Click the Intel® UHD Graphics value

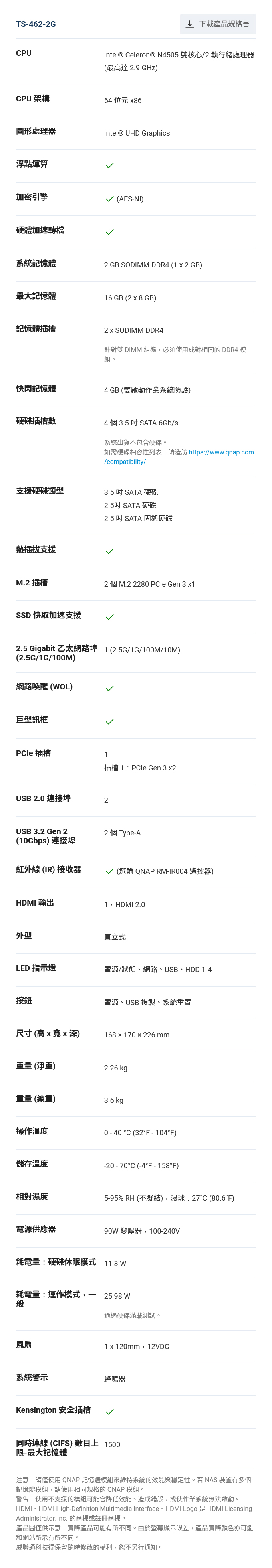(x=137, y=133)
